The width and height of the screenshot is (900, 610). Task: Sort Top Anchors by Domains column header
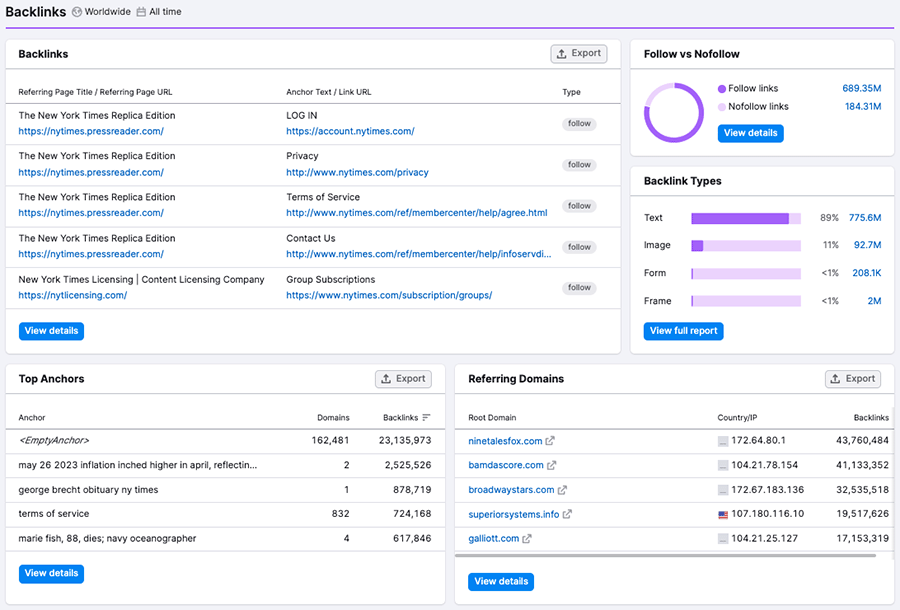point(333,418)
